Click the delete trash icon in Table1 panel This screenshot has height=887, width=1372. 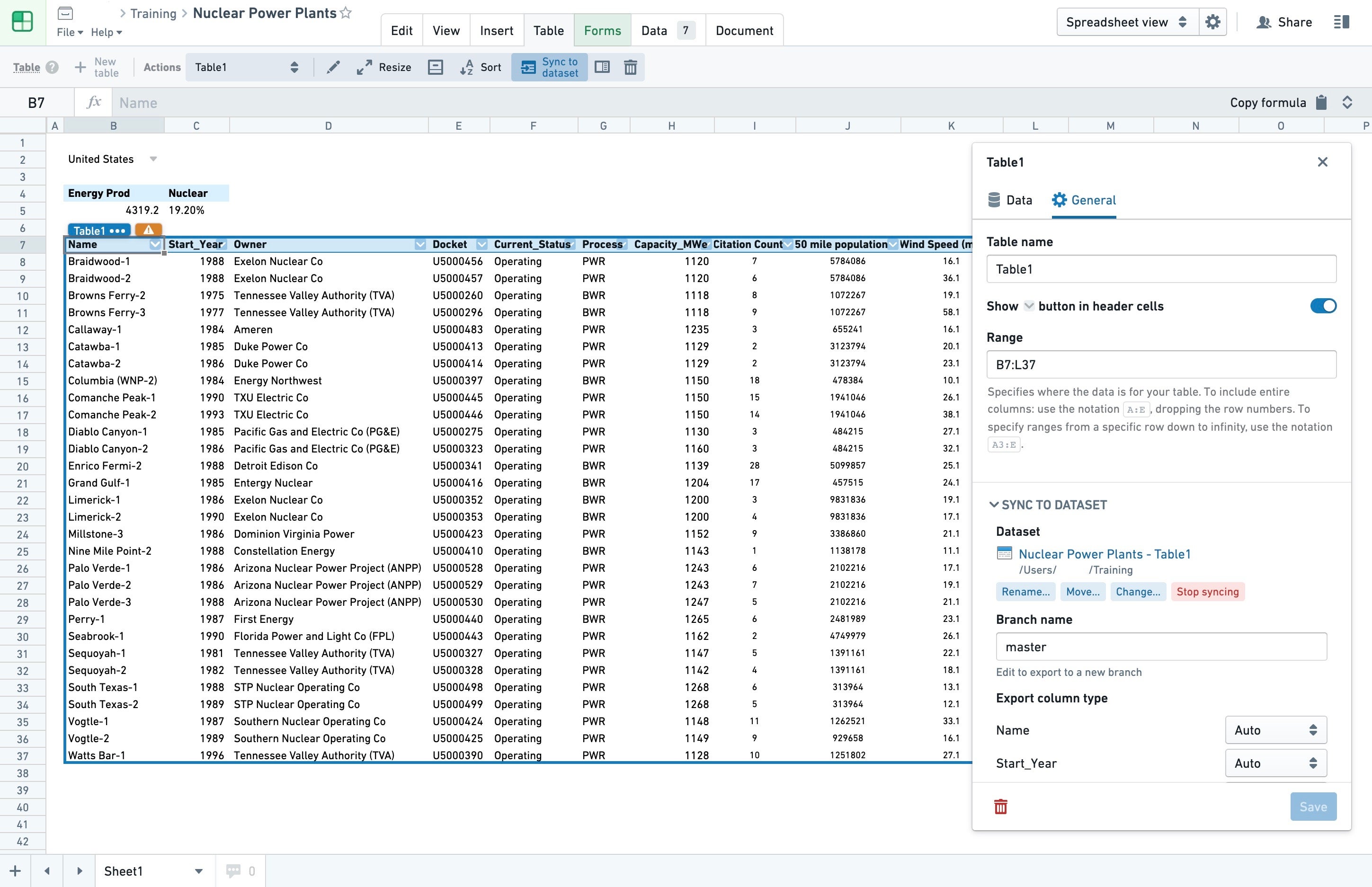pyautogui.click(x=1000, y=806)
